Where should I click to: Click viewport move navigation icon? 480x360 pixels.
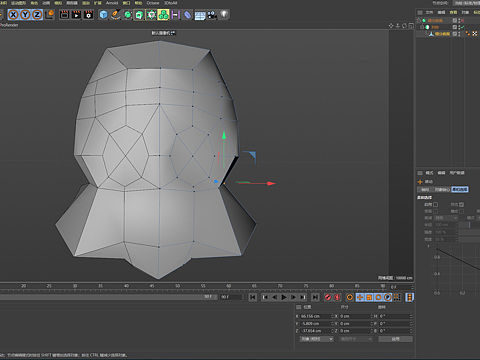click(x=391, y=26)
